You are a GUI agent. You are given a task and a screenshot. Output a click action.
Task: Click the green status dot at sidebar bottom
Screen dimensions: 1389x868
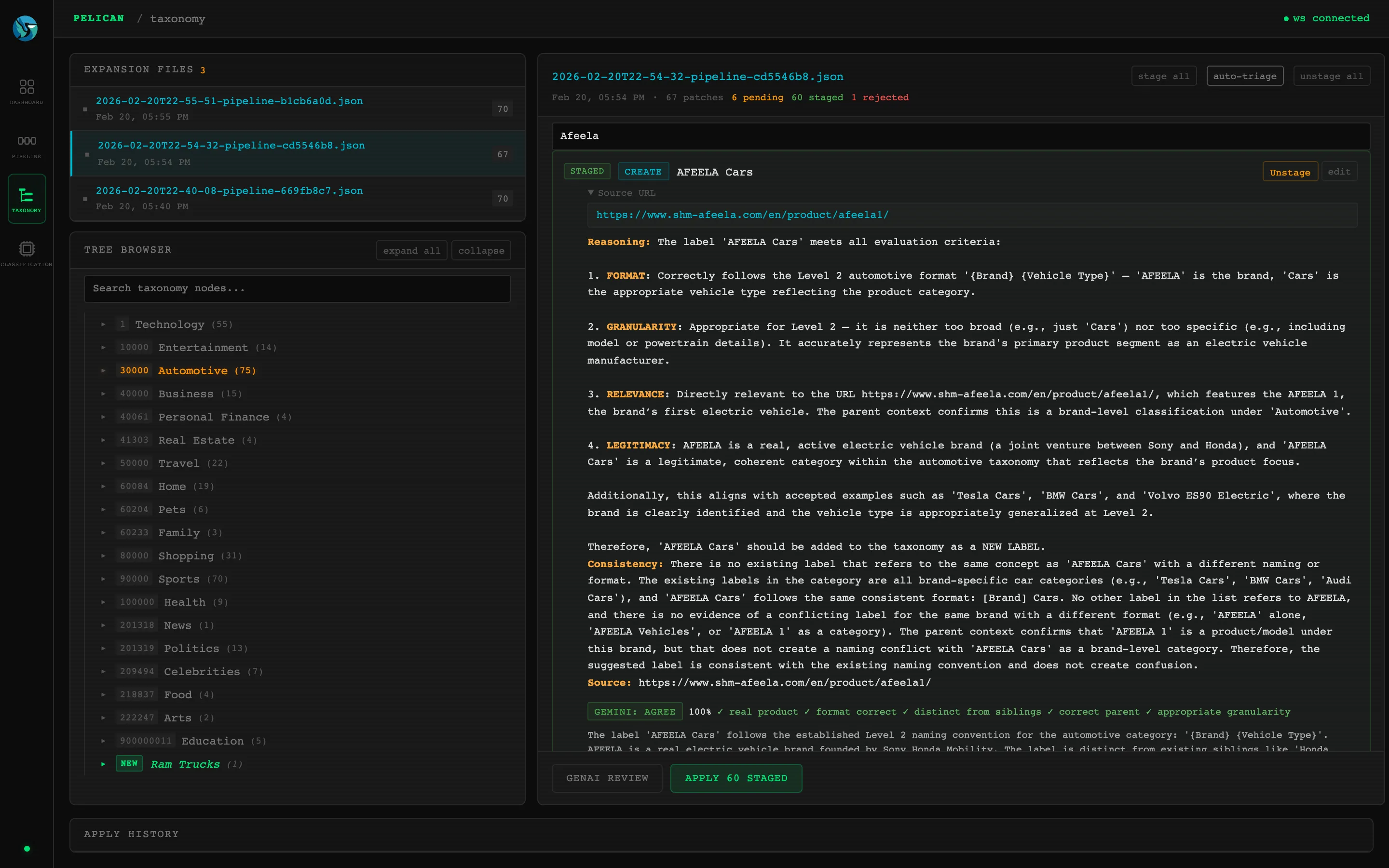click(x=27, y=849)
